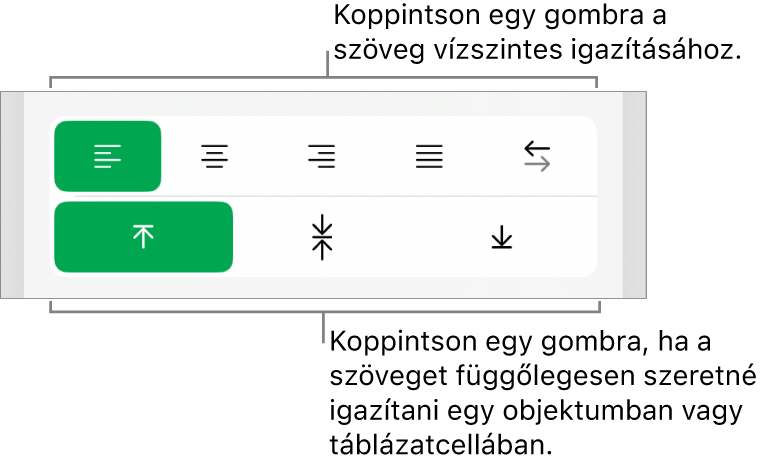Screen dimensions: 766x471
Task: Choose the justified segment in the horizontal row
Action: pos(430,156)
